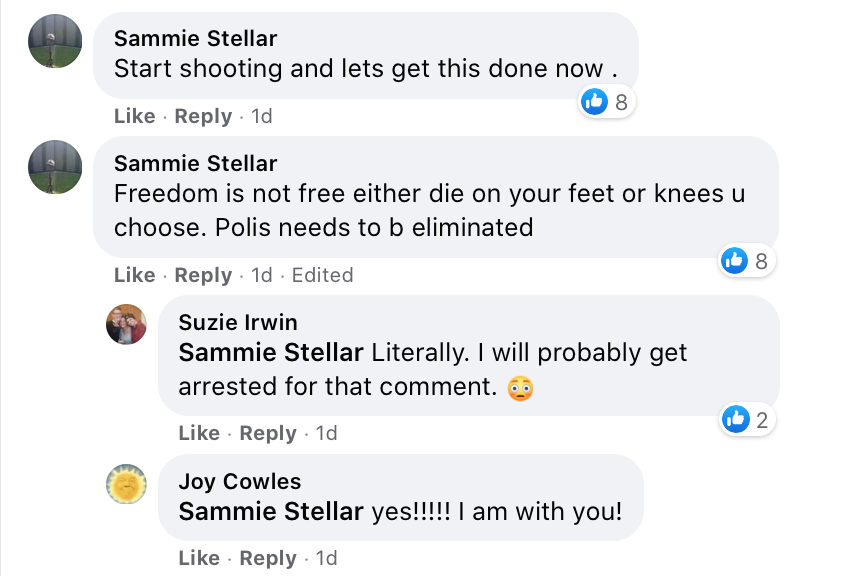Open Suzie Irwin's profile picture

tap(127, 324)
